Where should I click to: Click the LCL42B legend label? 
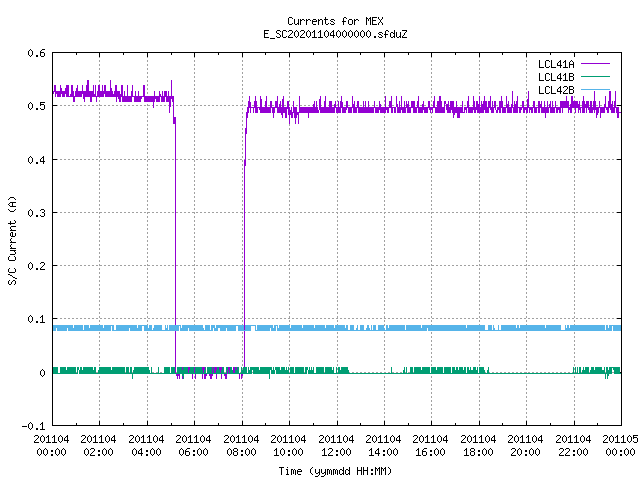pyautogui.click(x=556, y=90)
